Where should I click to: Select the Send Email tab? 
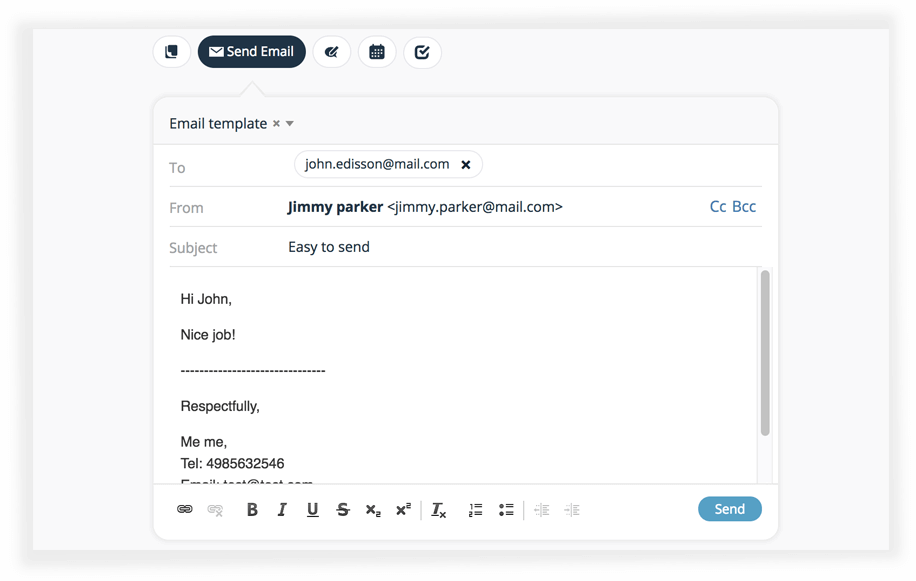[252, 52]
